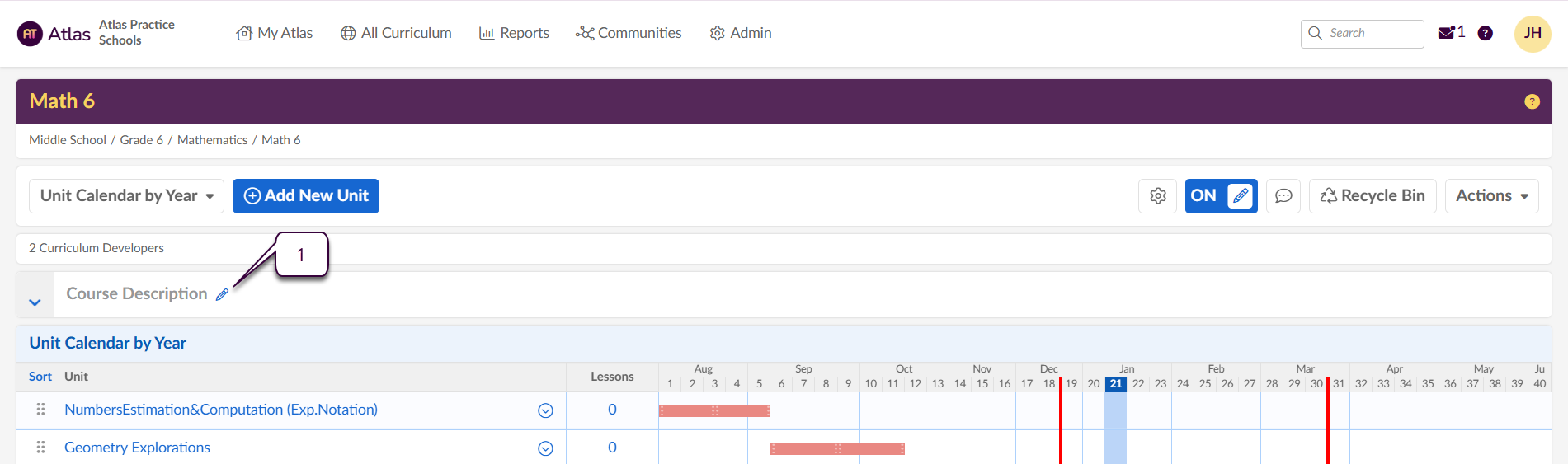Image resolution: width=1568 pixels, height=464 pixels.
Task: Grab the drag handle for Geometry Explorations
Action: pyautogui.click(x=40, y=448)
